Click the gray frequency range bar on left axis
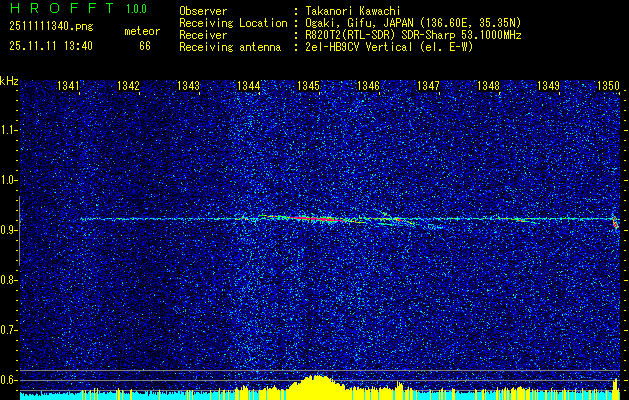Image resolution: width=629 pixels, height=400 pixels. (19, 231)
